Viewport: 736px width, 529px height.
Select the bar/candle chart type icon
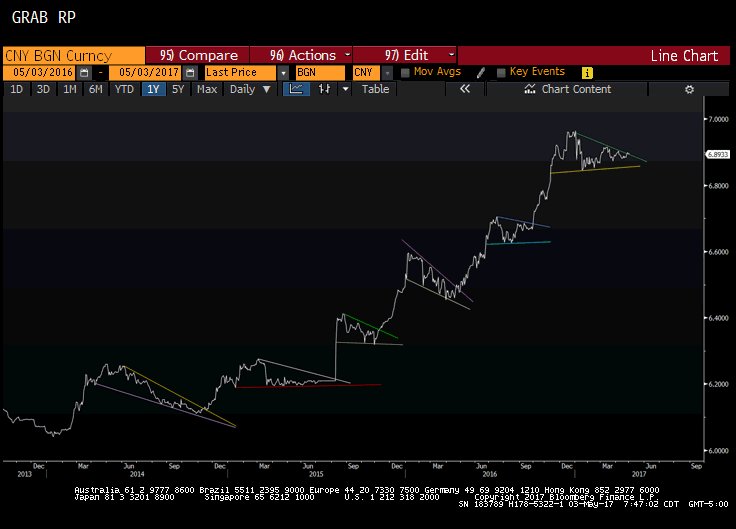coord(324,89)
